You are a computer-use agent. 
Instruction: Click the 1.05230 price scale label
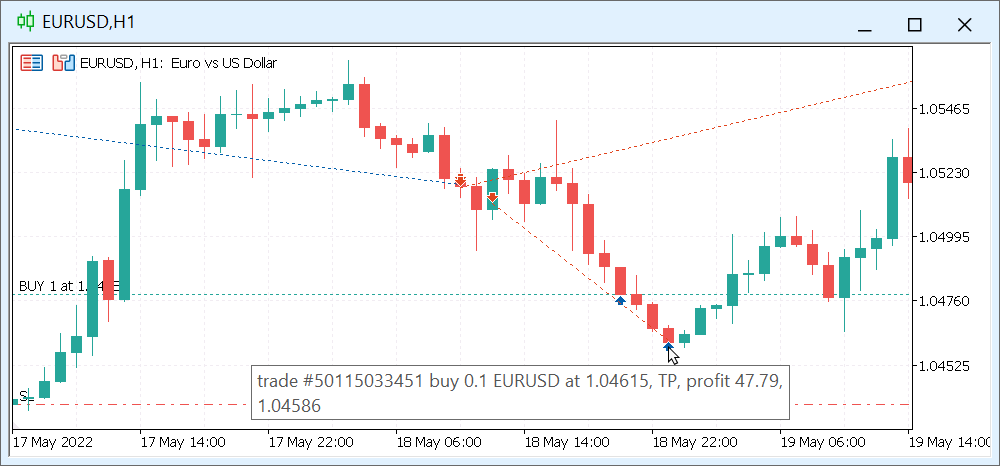click(x=945, y=173)
